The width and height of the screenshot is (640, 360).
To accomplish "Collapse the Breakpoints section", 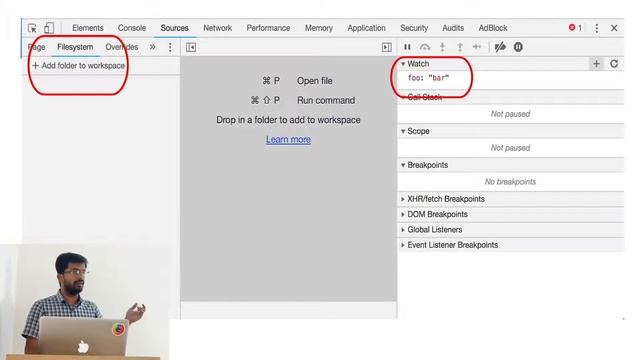I will coord(424,165).
